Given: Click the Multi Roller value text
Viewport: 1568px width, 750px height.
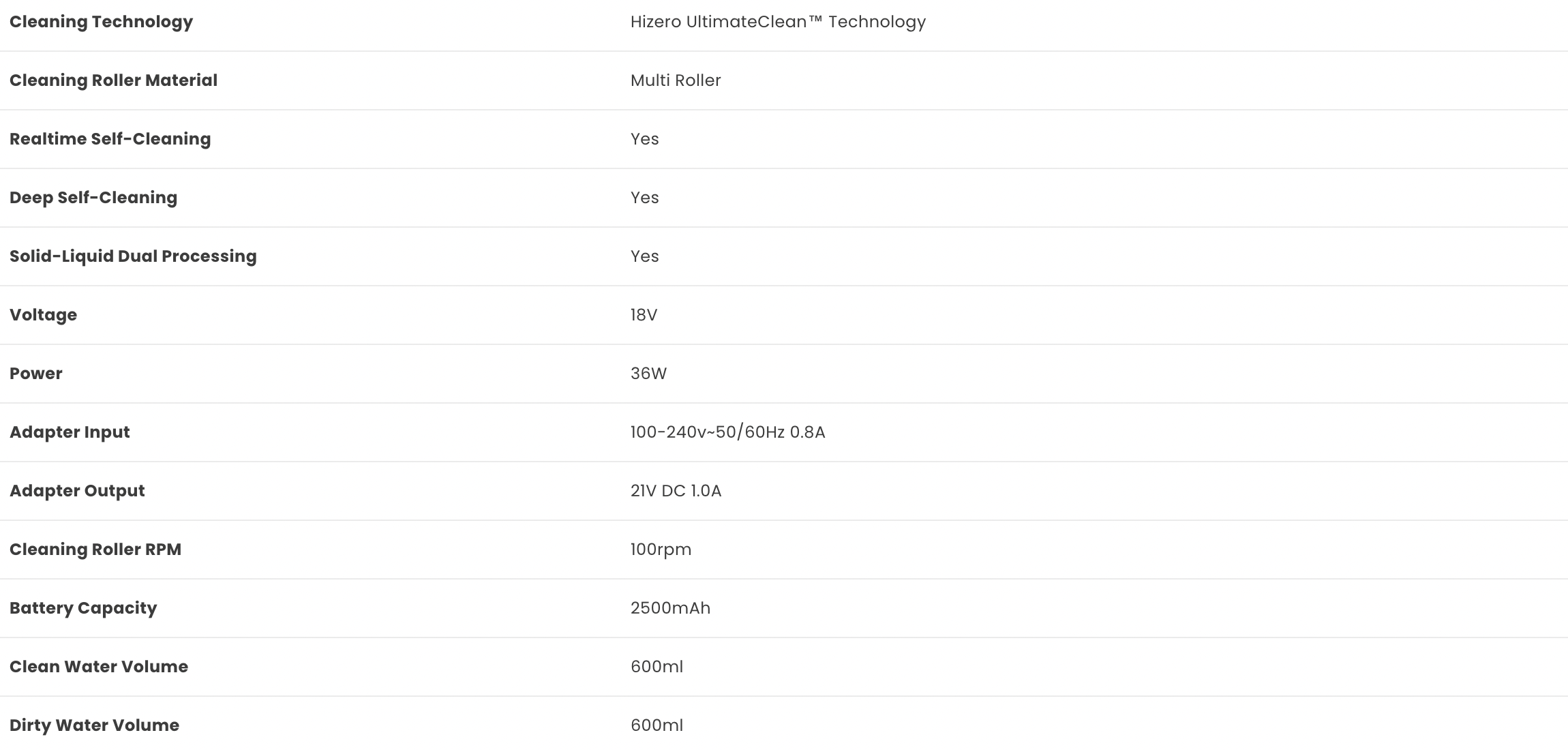Looking at the screenshot, I should pos(676,80).
